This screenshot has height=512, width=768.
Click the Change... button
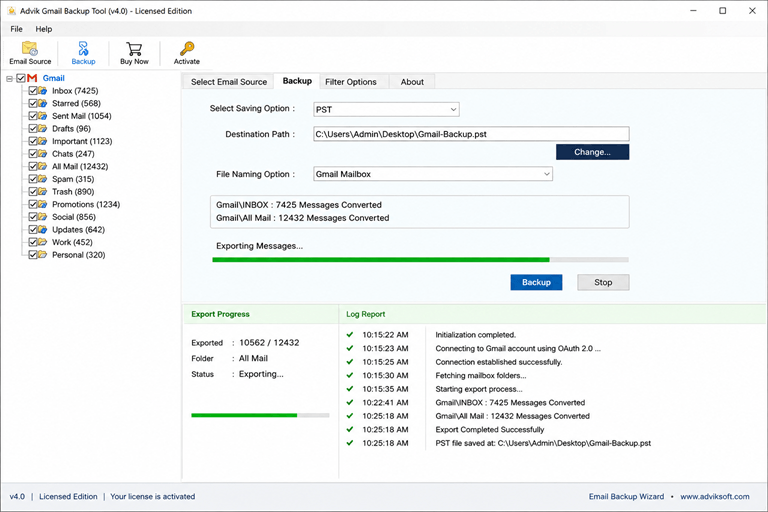click(x=592, y=152)
